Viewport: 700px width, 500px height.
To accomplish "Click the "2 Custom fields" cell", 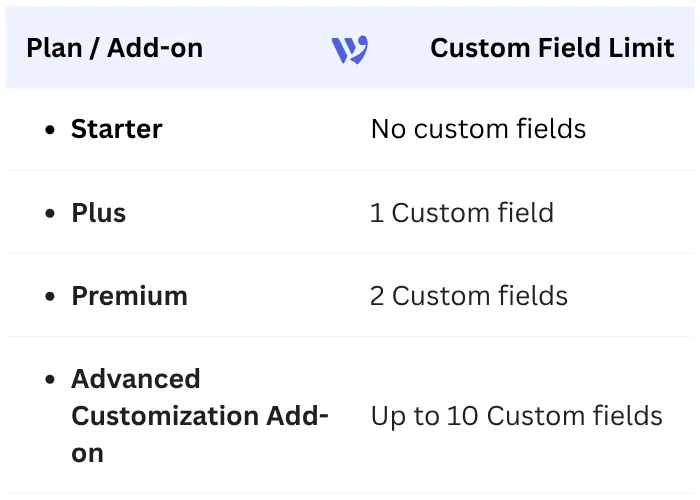I will pyautogui.click(x=469, y=296).
